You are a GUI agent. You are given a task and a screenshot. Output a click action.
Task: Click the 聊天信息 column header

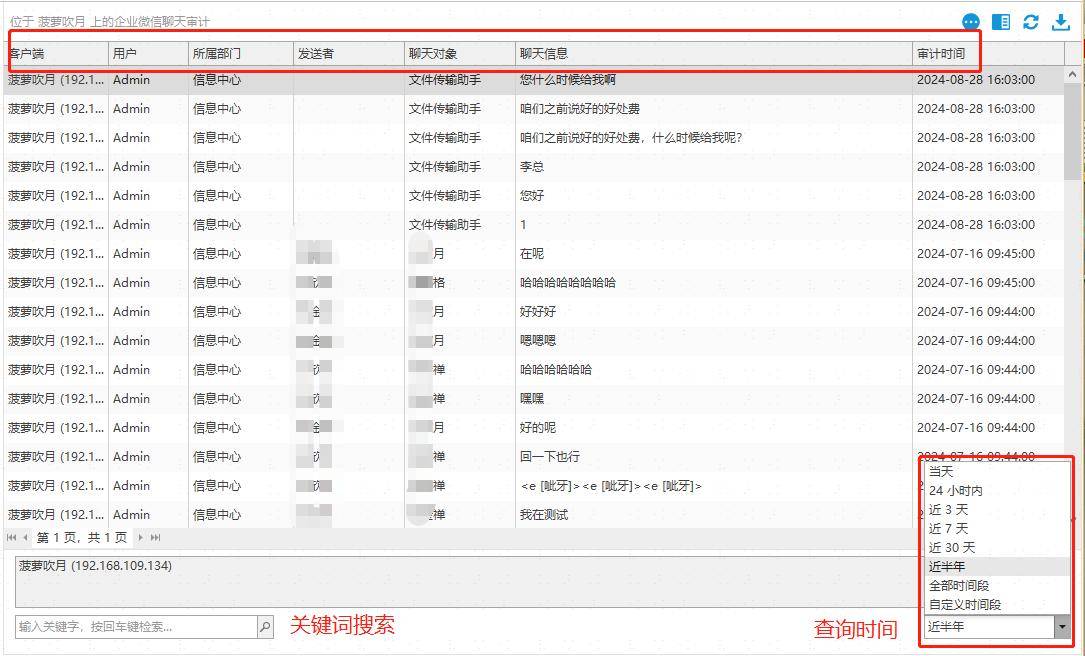[543, 53]
